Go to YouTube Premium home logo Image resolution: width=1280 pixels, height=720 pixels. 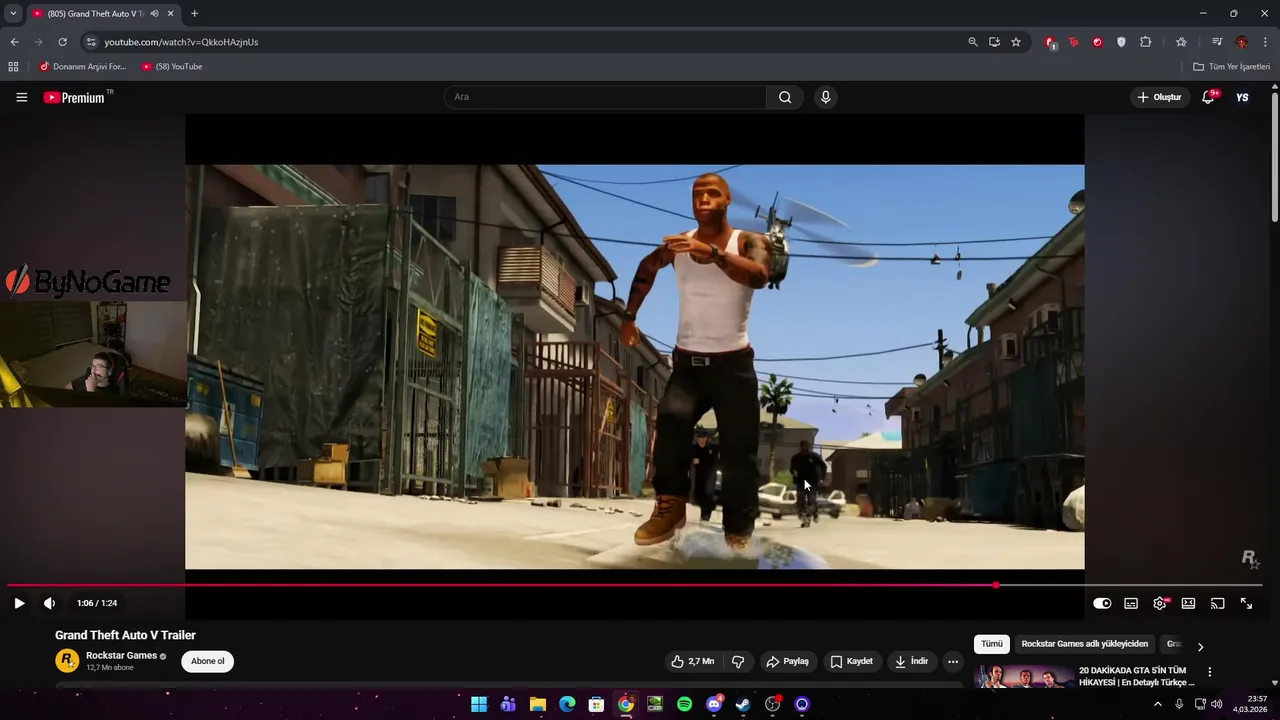pyautogui.click(x=78, y=97)
